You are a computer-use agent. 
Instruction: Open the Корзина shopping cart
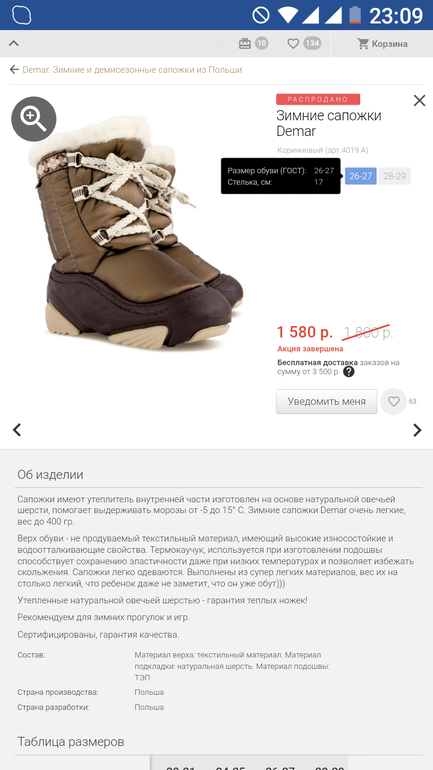click(382, 44)
